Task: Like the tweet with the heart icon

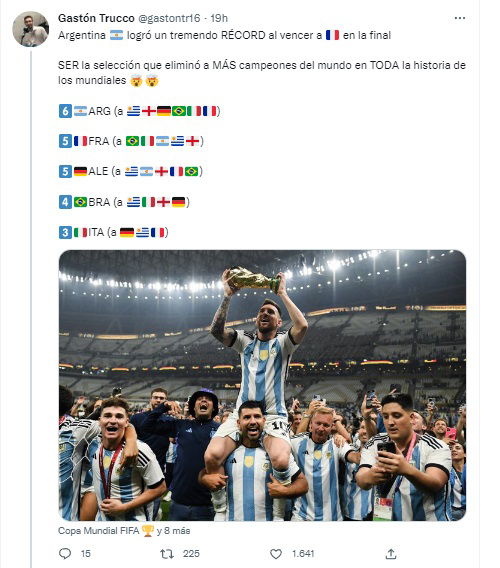Action: click(276, 554)
